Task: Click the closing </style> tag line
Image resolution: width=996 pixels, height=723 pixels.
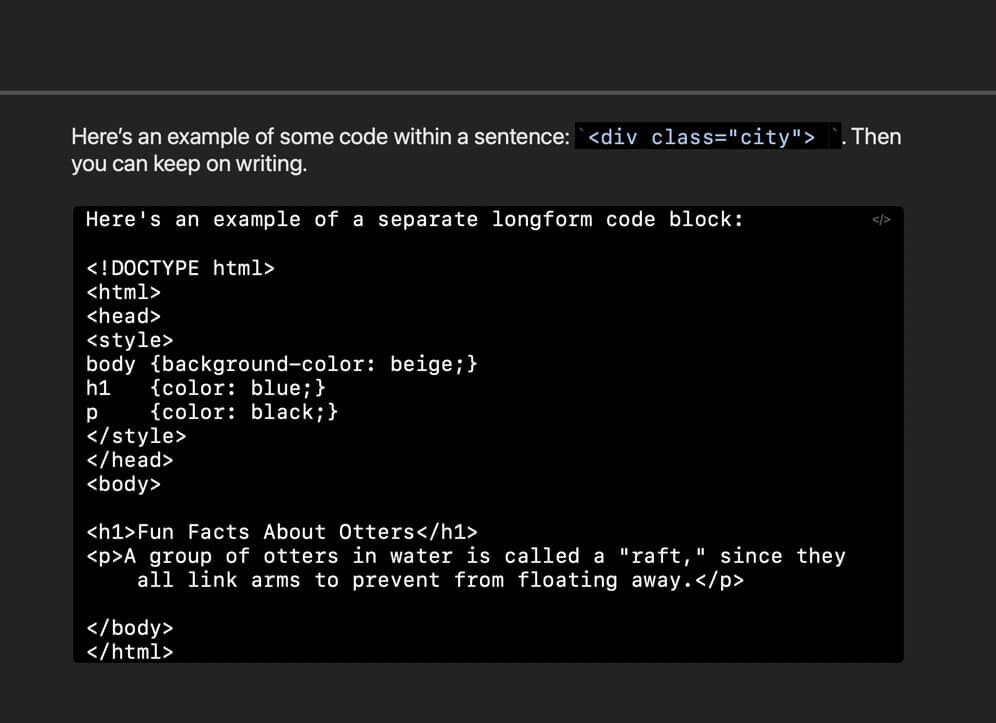Action: pos(136,436)
